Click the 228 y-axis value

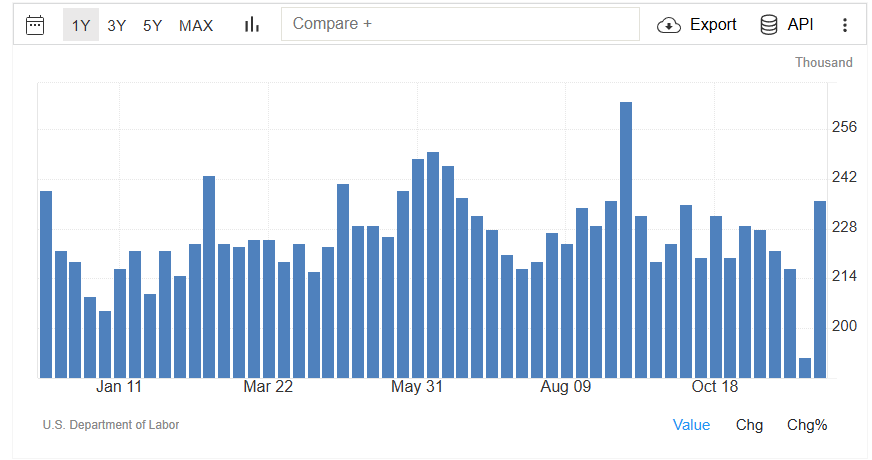coord(844,227)
